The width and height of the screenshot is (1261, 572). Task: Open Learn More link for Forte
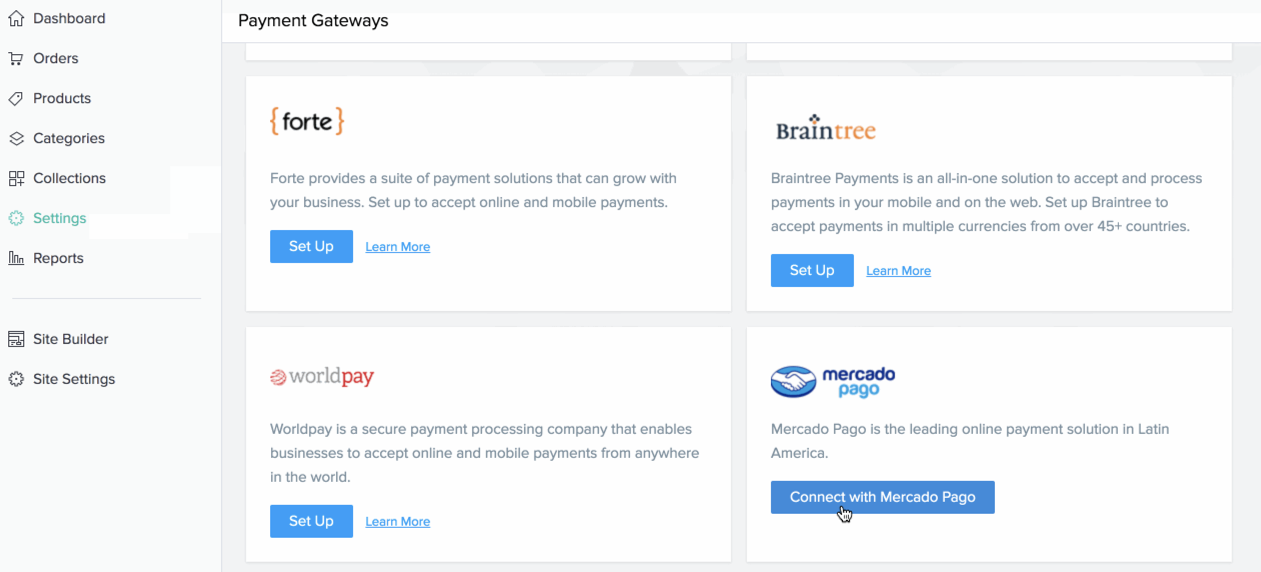(x=397, y=247)
